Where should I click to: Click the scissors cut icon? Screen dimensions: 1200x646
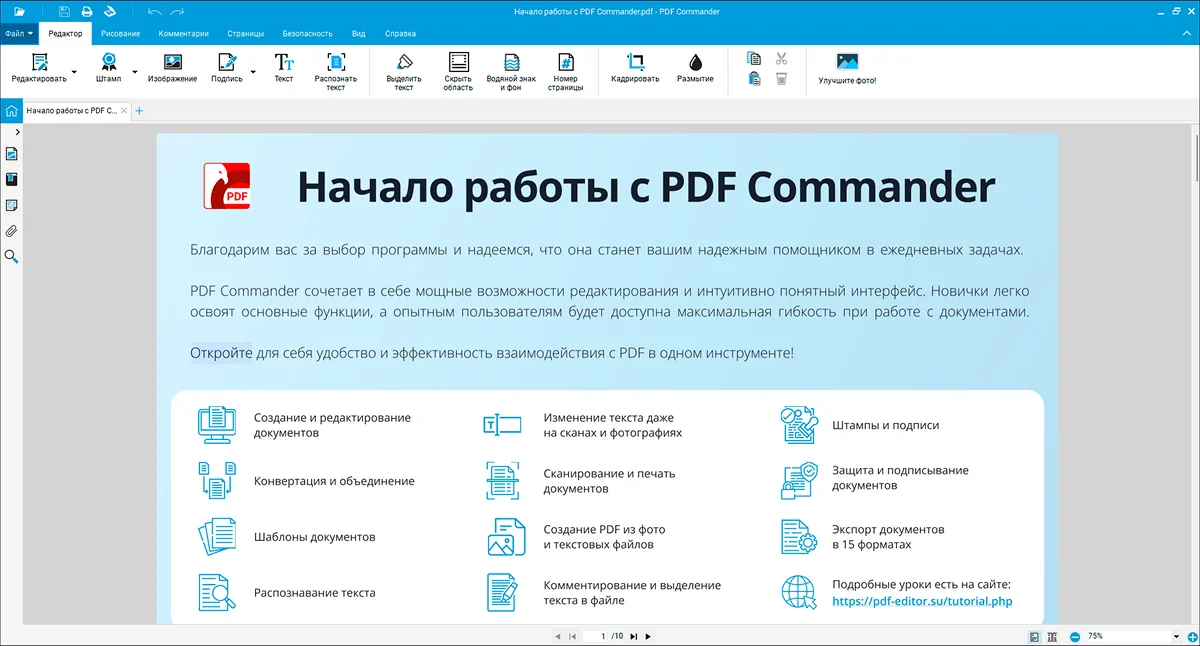click(782, 59)
